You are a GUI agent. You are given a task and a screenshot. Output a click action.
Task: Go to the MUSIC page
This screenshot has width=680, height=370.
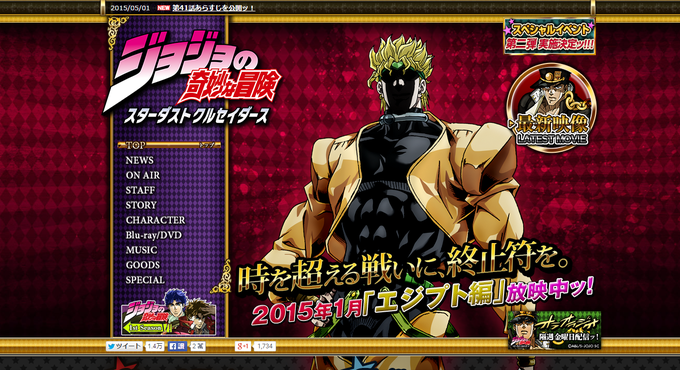(141, 250)
